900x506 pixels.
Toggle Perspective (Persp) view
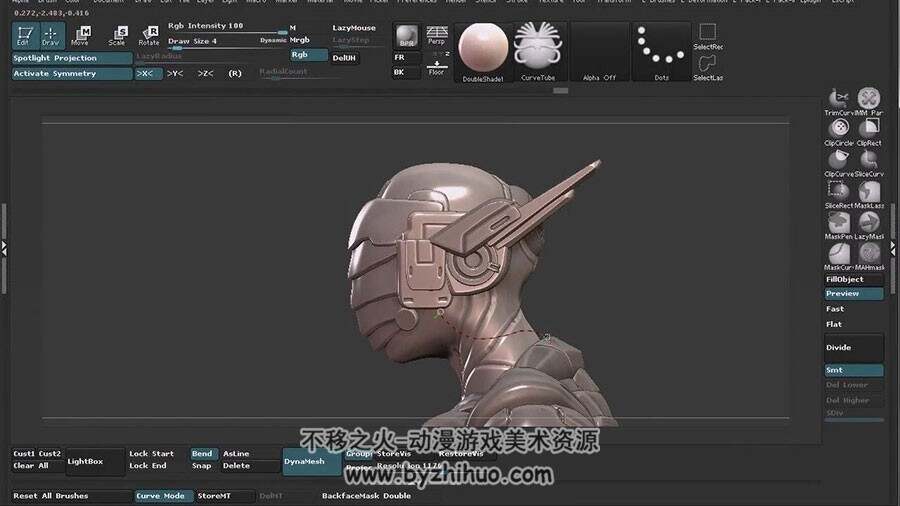click(x=436, y=36)
